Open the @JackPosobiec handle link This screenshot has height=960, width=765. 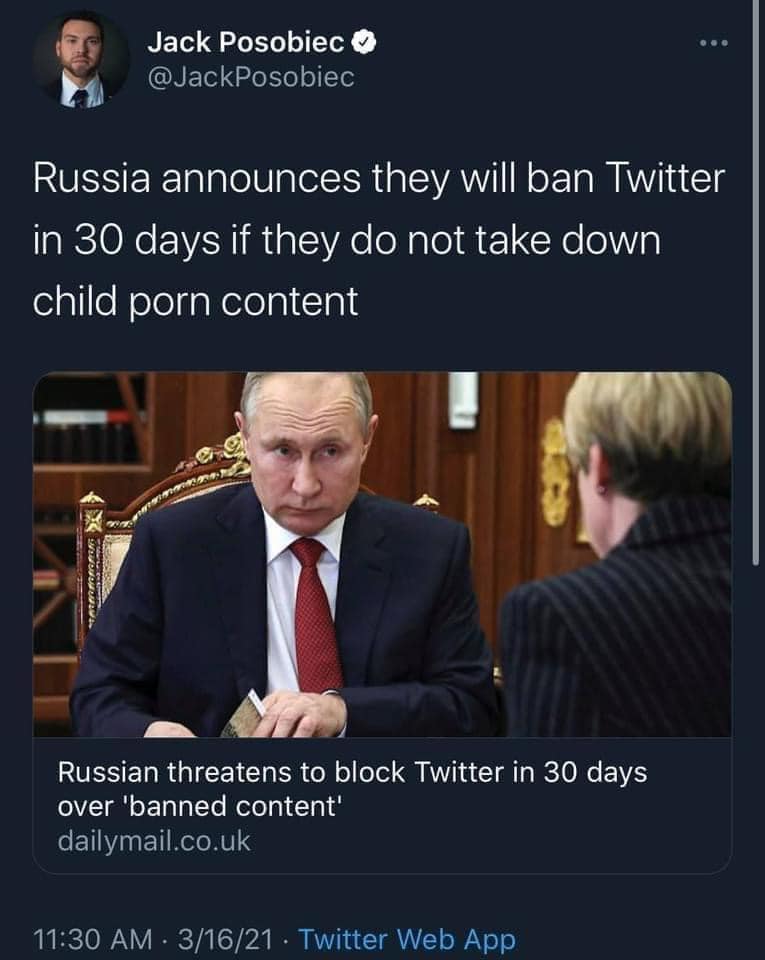click(x=250, y=77)
